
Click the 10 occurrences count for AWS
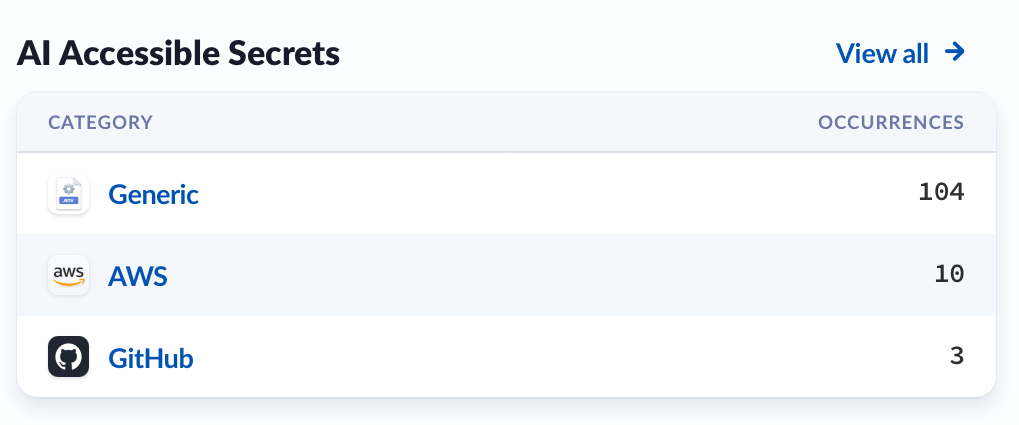tap(948, 274)
